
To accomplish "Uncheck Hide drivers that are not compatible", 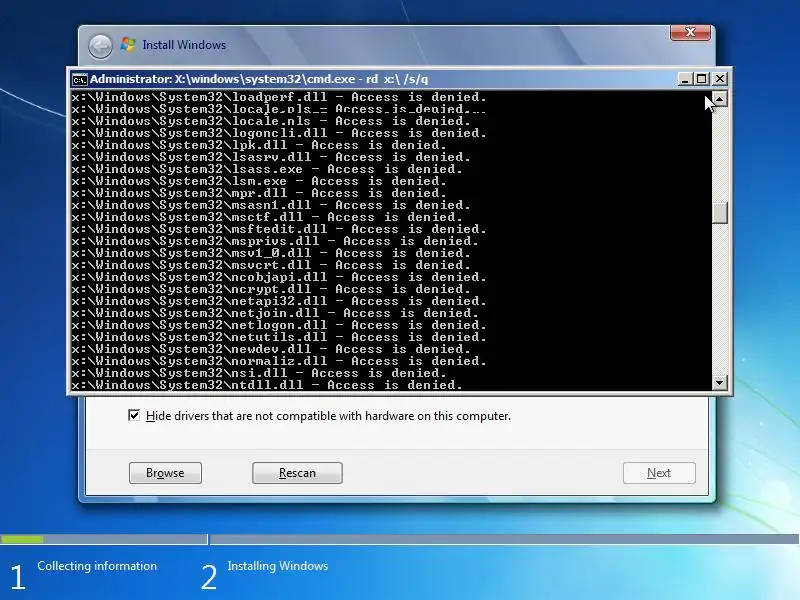I will coord(134,415).
